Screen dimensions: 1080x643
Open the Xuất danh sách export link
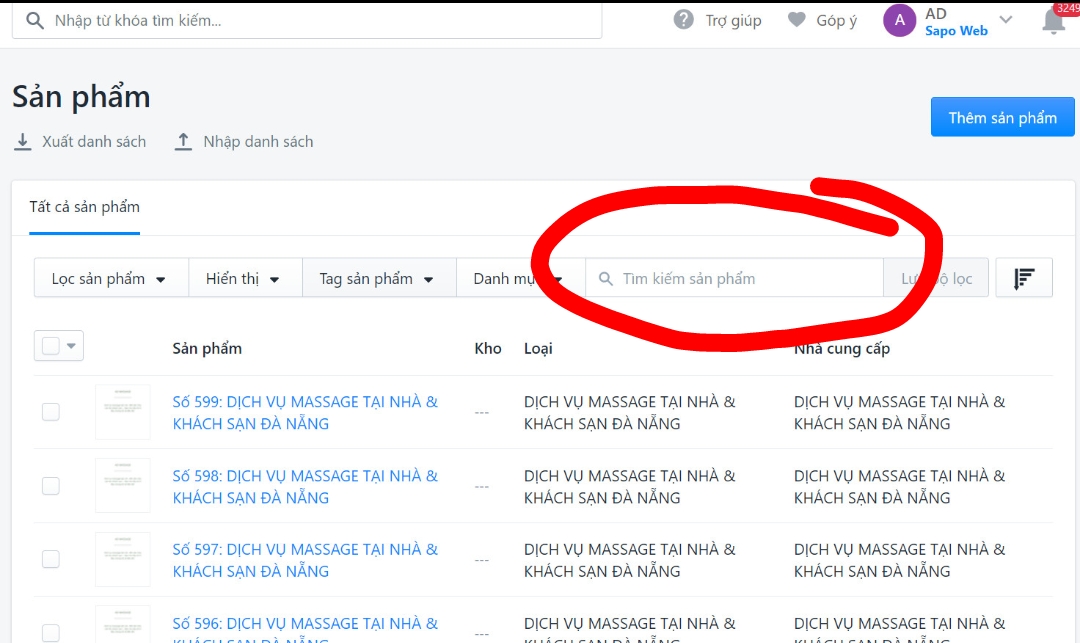[x=94, y=142]
